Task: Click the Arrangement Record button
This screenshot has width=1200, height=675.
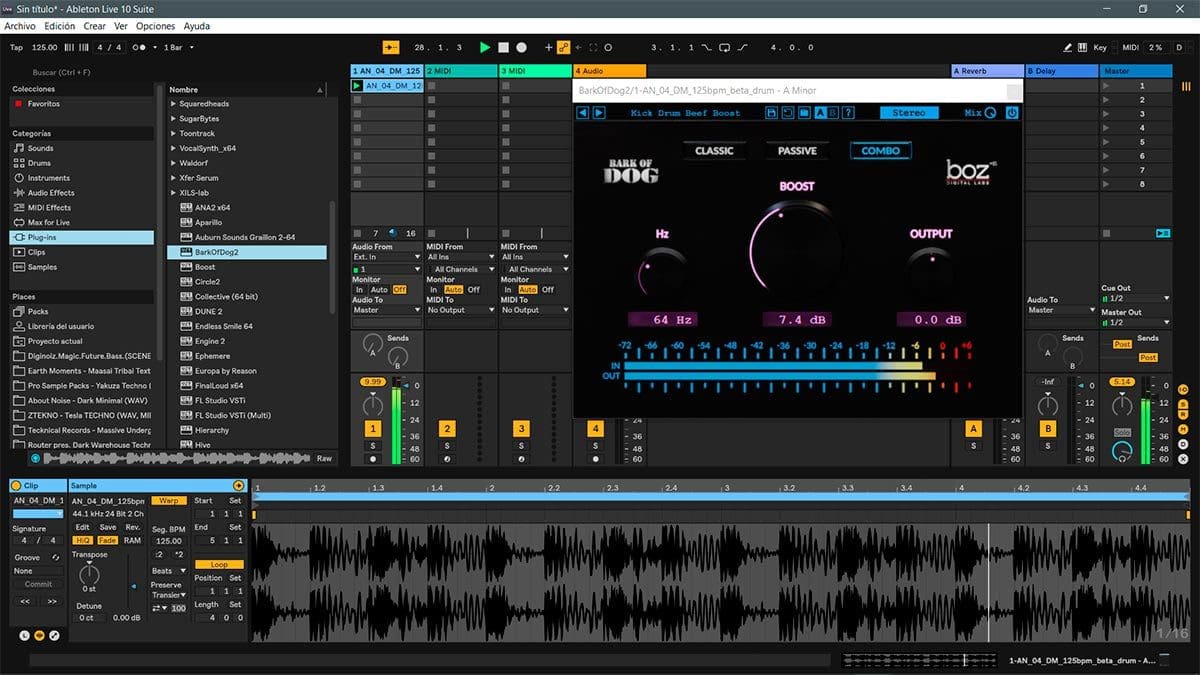Action: (521, 47)
